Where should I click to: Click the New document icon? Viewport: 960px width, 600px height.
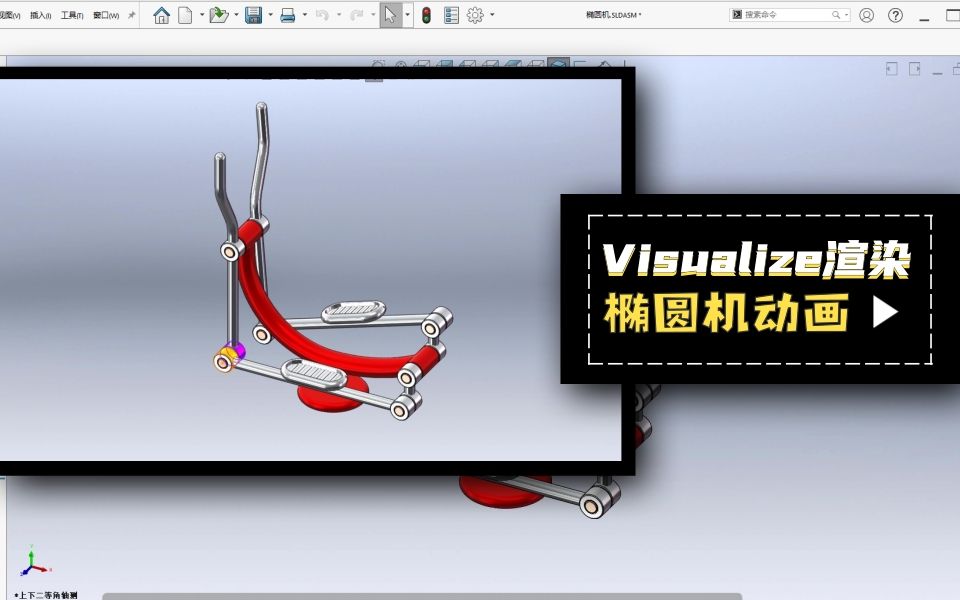(186, 14)
